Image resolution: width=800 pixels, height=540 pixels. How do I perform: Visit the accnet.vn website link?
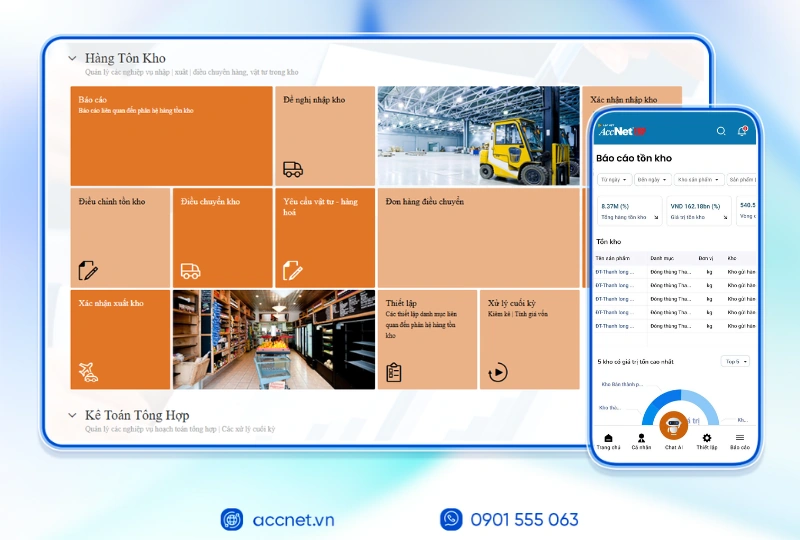293,520
